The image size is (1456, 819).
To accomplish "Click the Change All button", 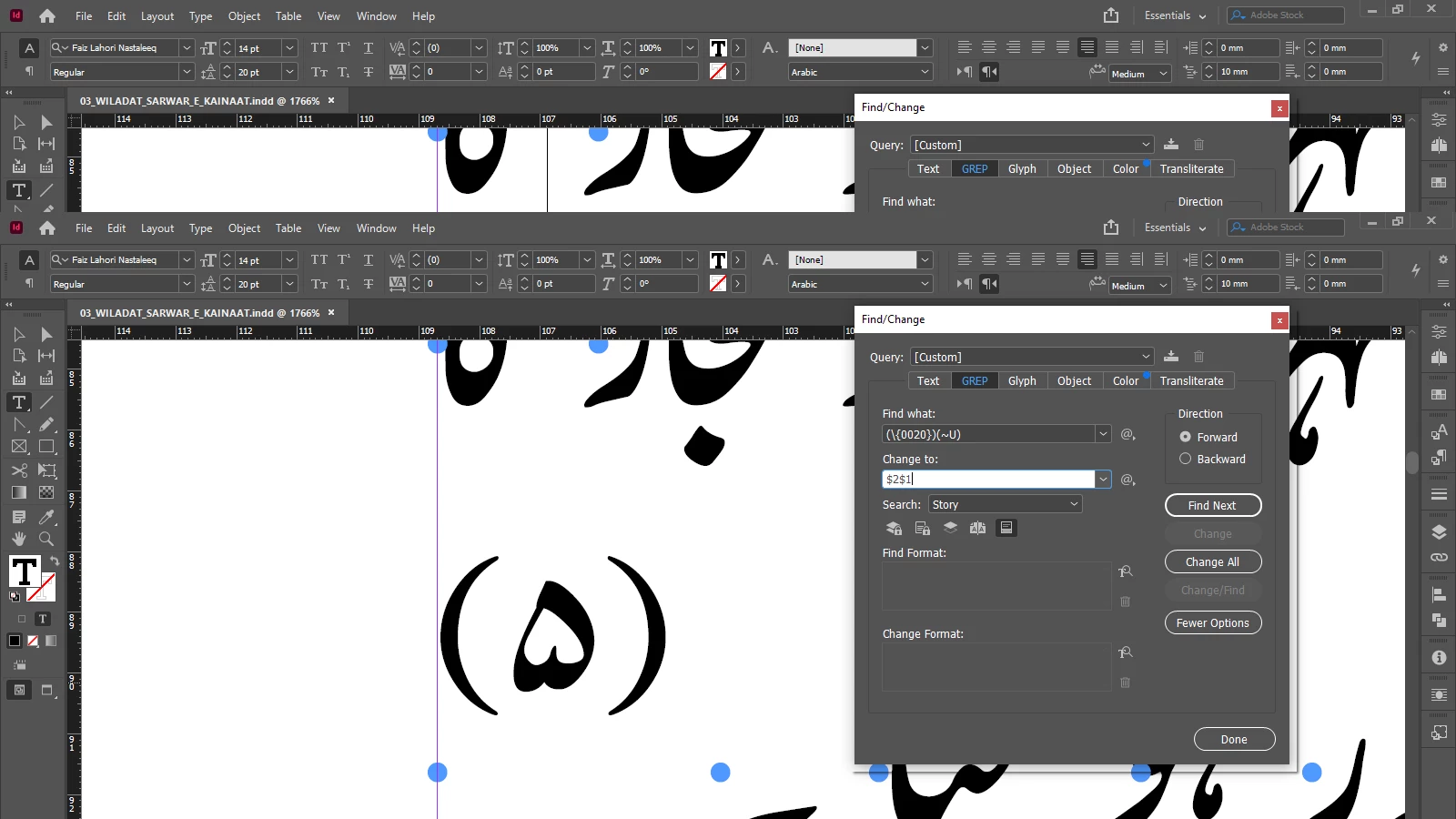I will click(x=1212, y=561).
